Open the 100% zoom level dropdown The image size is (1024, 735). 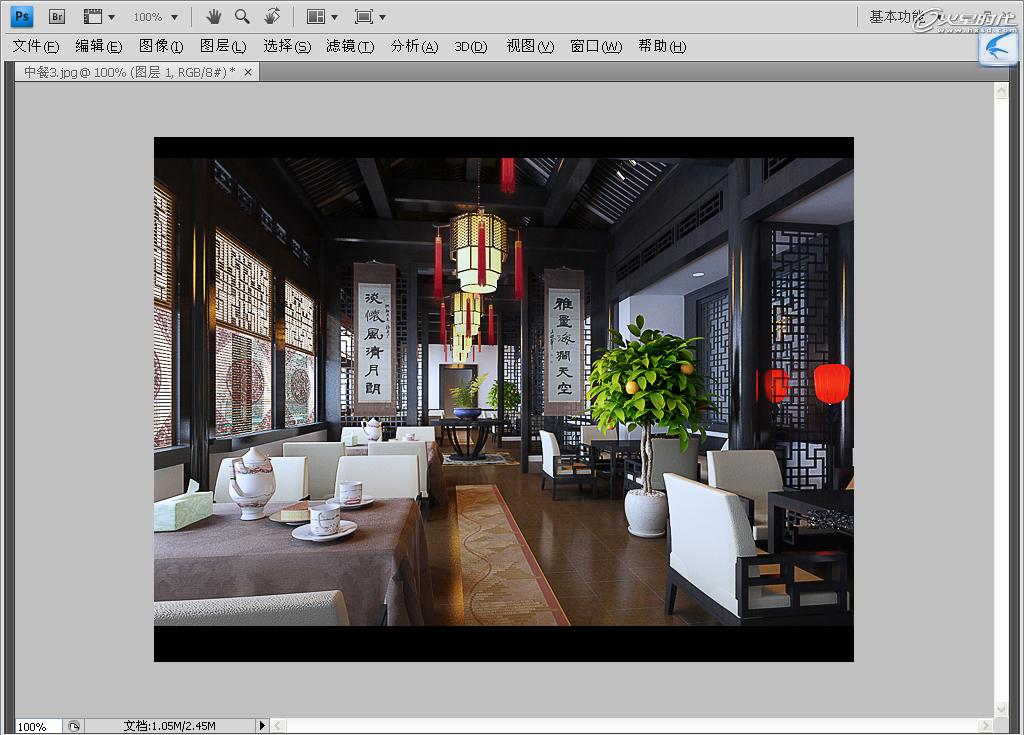pos(156,17)
